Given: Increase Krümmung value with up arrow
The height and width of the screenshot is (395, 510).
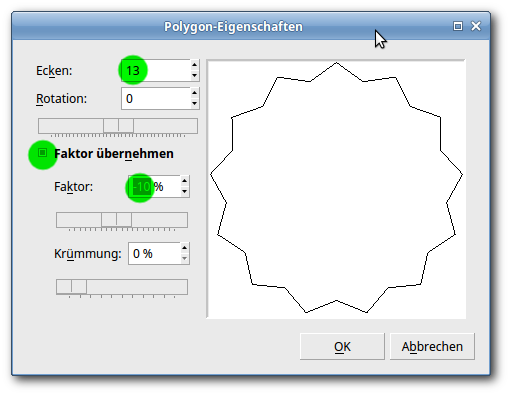Looking at the screenshot, I should [185, 248].
